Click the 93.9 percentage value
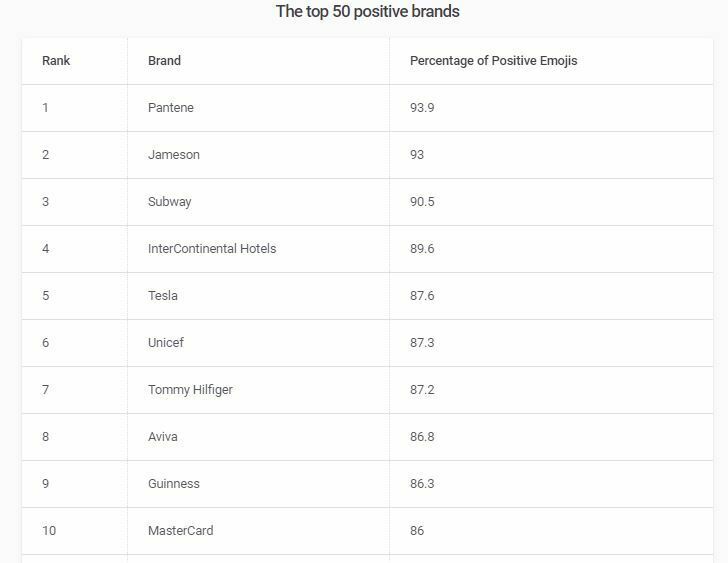This screenshot has height=563, width=728. click(x=422, y=108)
